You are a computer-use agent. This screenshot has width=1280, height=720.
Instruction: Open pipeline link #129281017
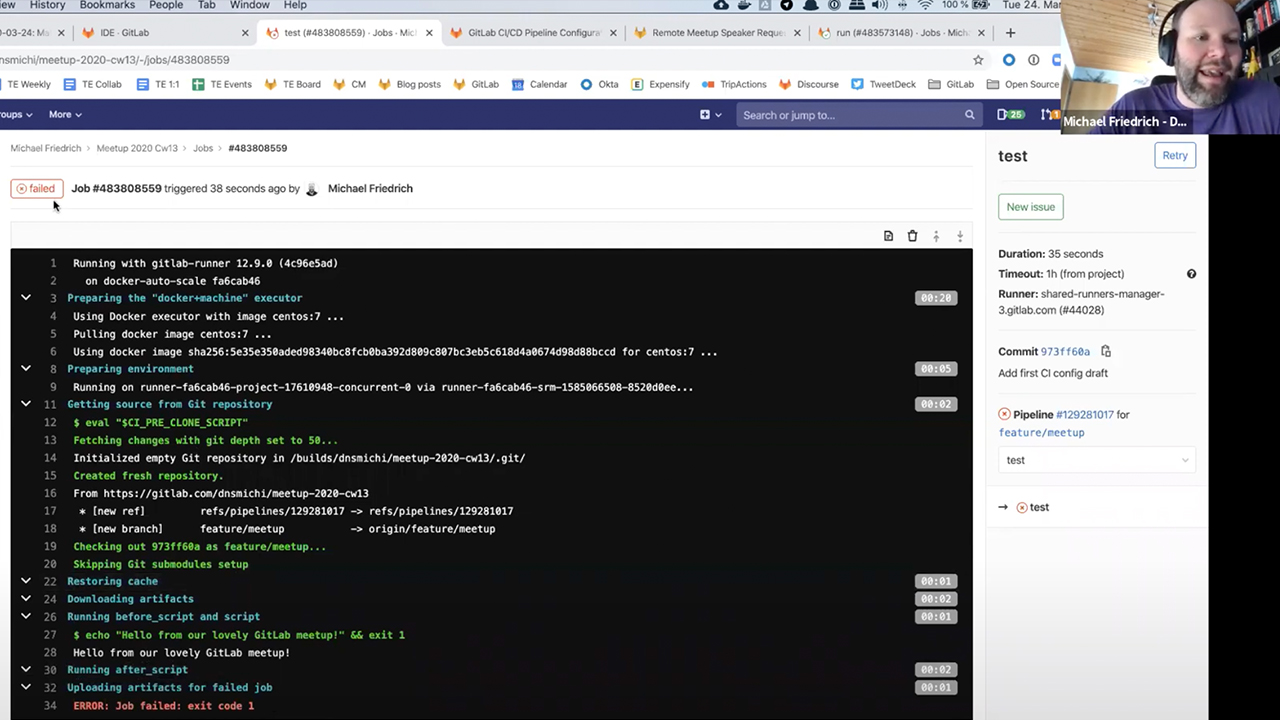pos(1085,415)
